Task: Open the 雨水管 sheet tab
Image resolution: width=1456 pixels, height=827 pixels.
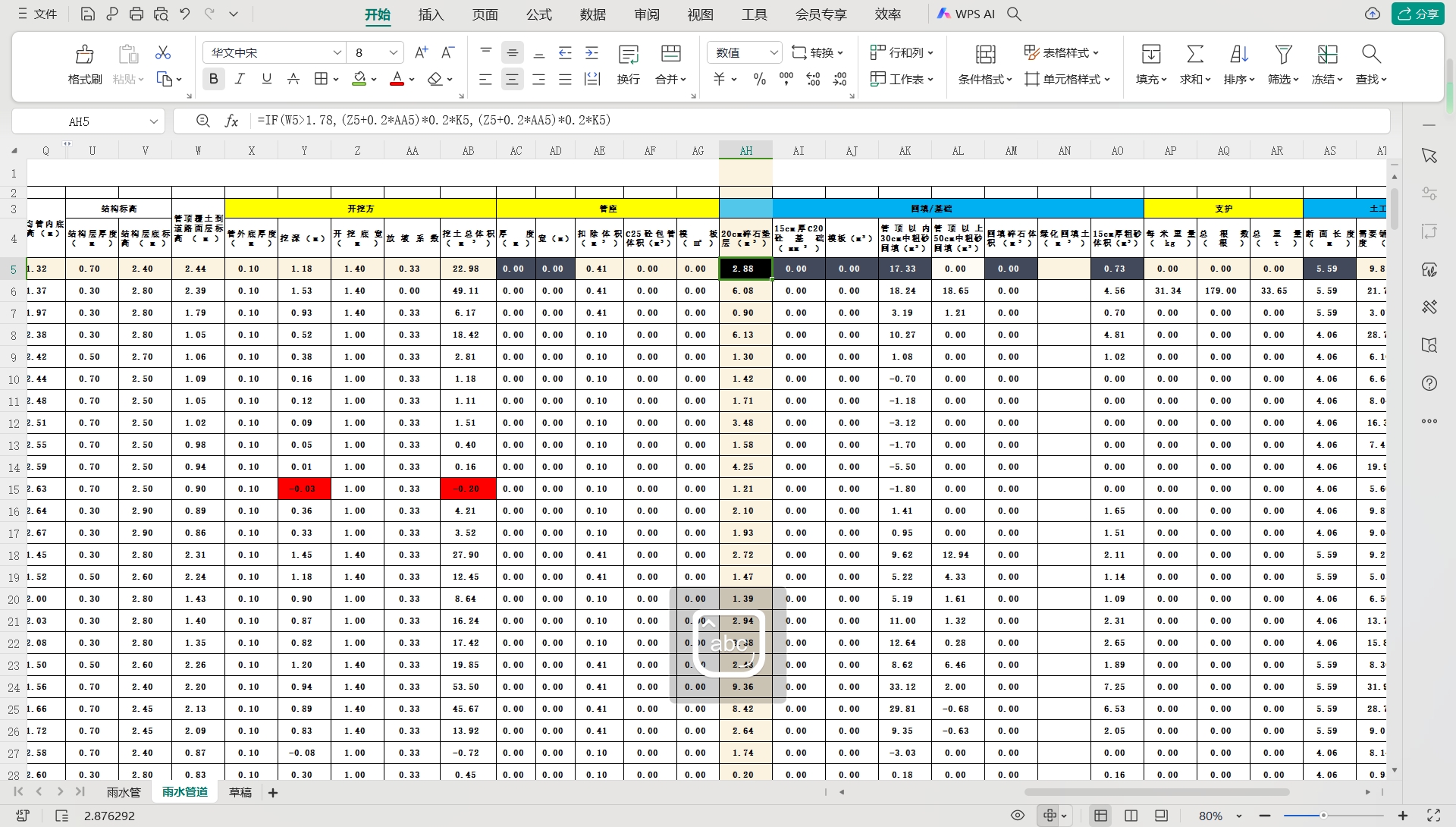Action: pos(124,792)
